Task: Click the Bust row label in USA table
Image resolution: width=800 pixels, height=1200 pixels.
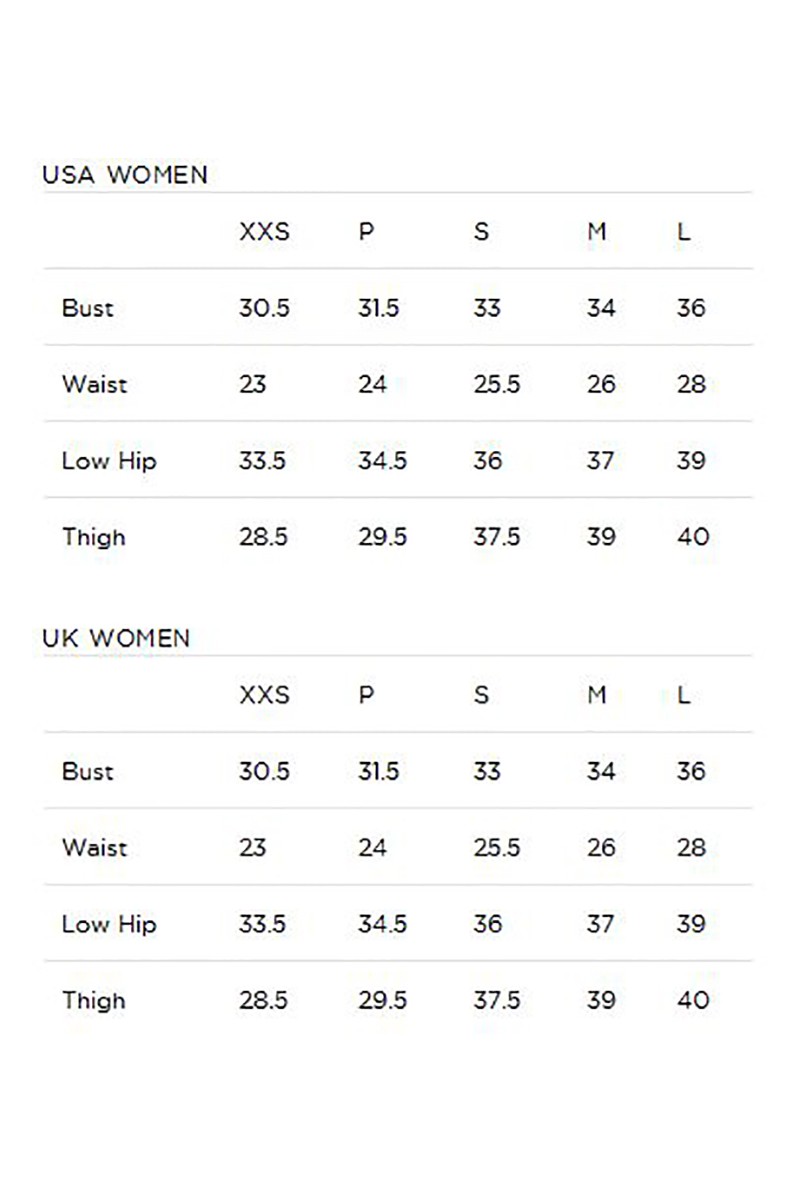Action: [x=87, y=308]
